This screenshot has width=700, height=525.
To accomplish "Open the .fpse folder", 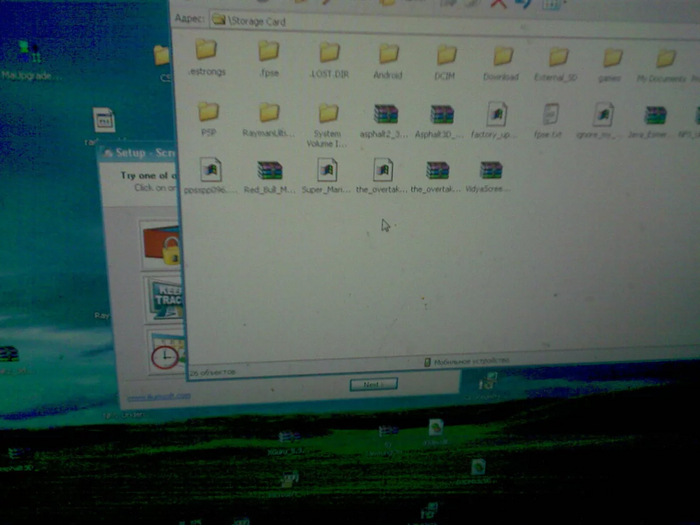I will (x=269, y=59).
